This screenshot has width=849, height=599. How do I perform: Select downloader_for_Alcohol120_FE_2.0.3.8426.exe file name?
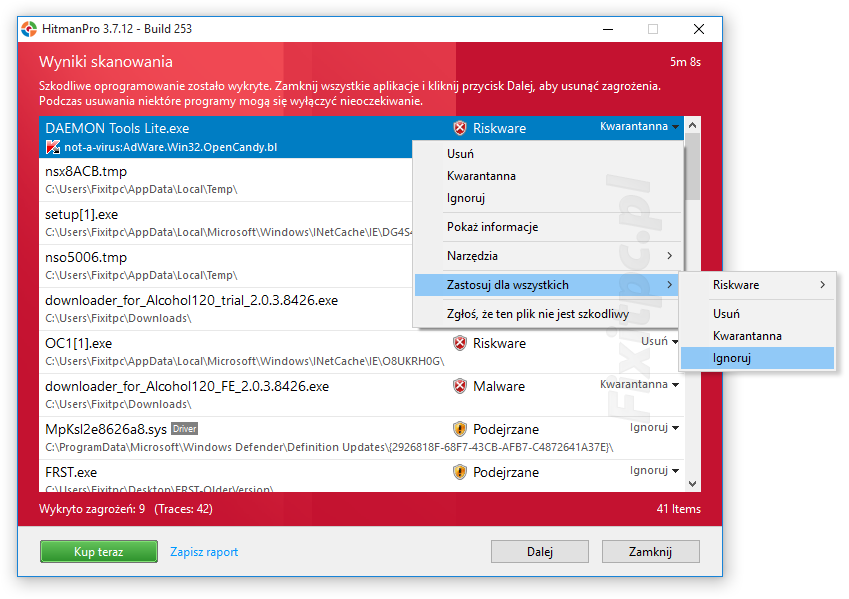[x=187, y=386]
